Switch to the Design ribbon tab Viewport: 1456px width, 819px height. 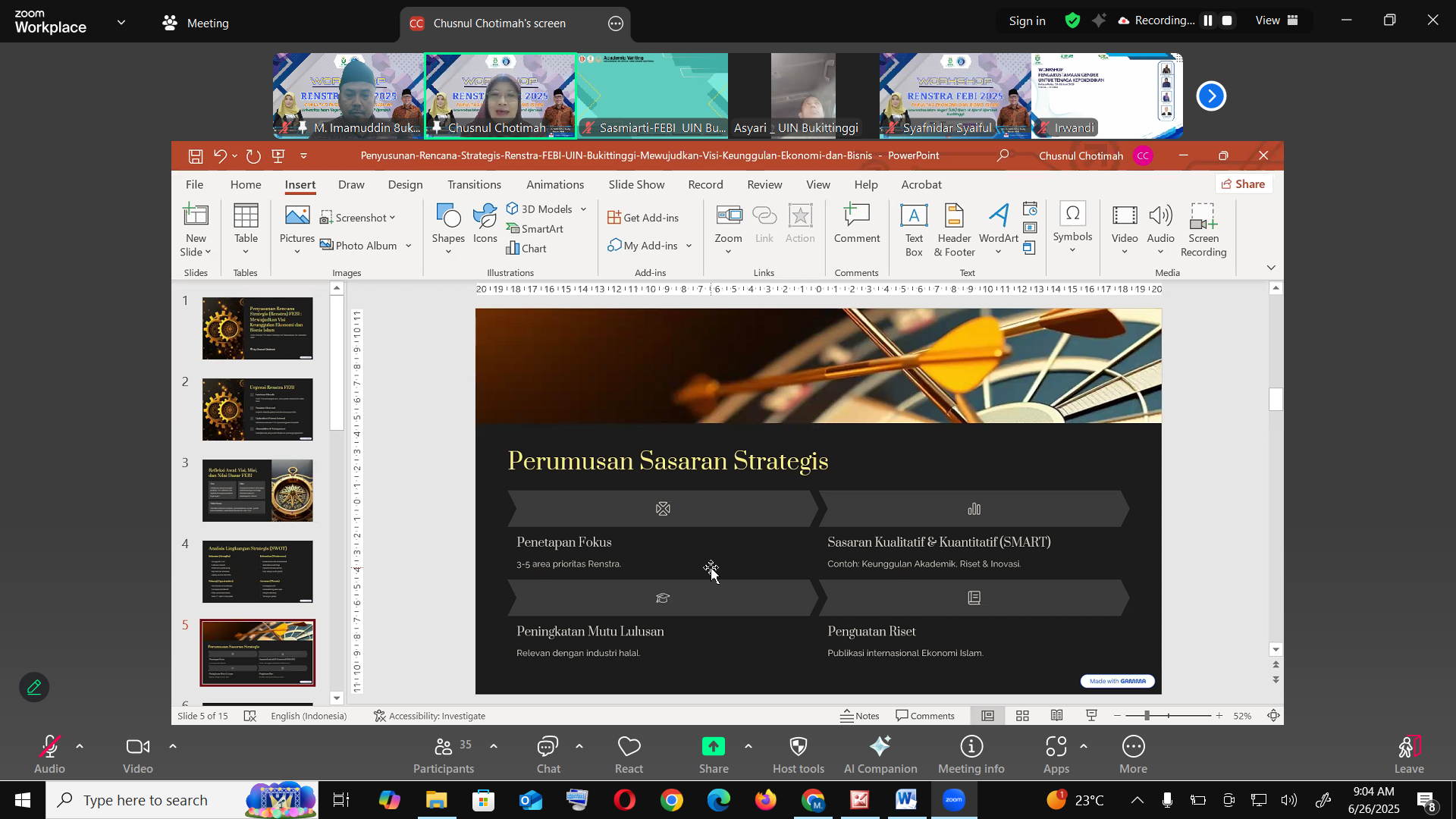(x=405, y=184)
